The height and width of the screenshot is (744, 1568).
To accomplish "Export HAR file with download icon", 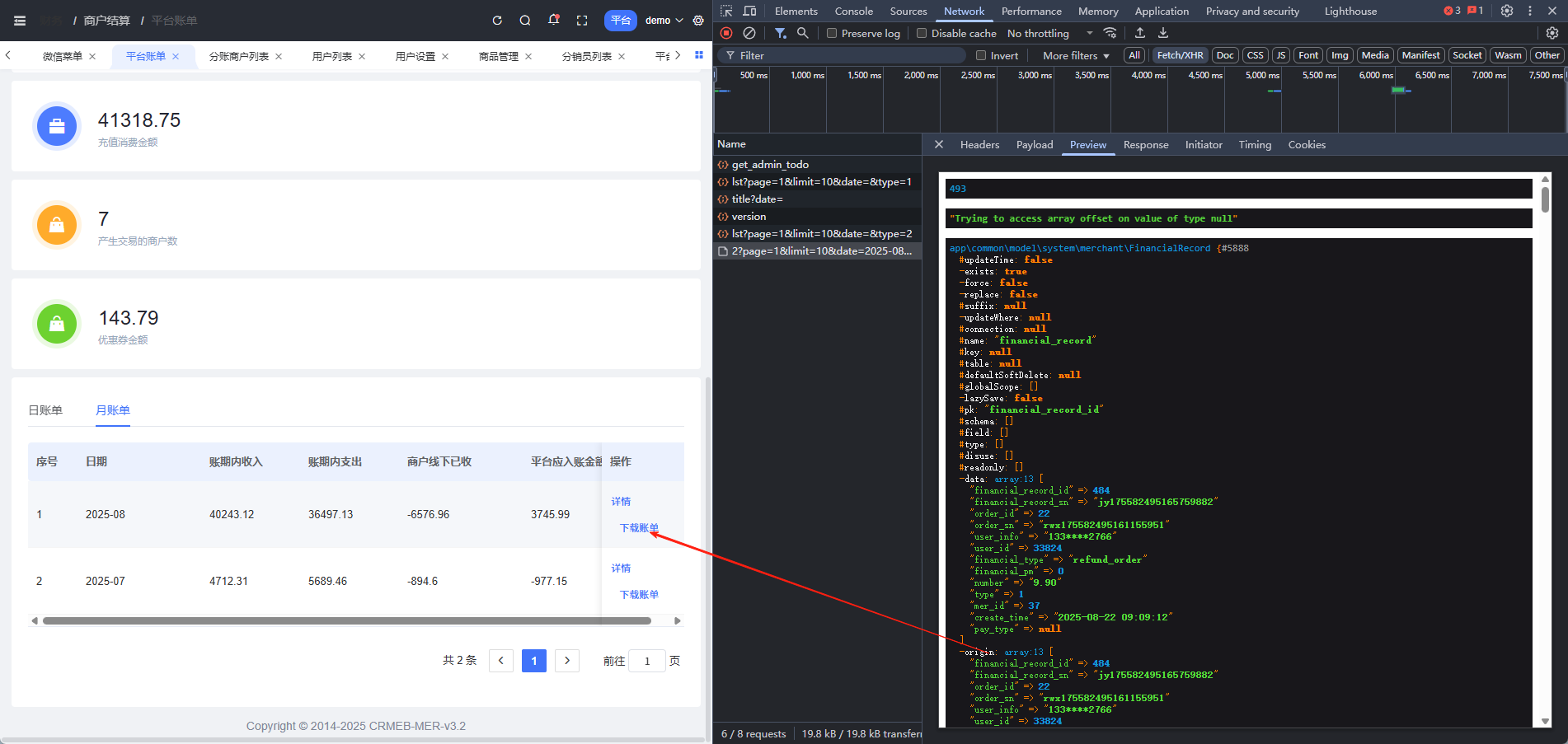I will 1163,33.
